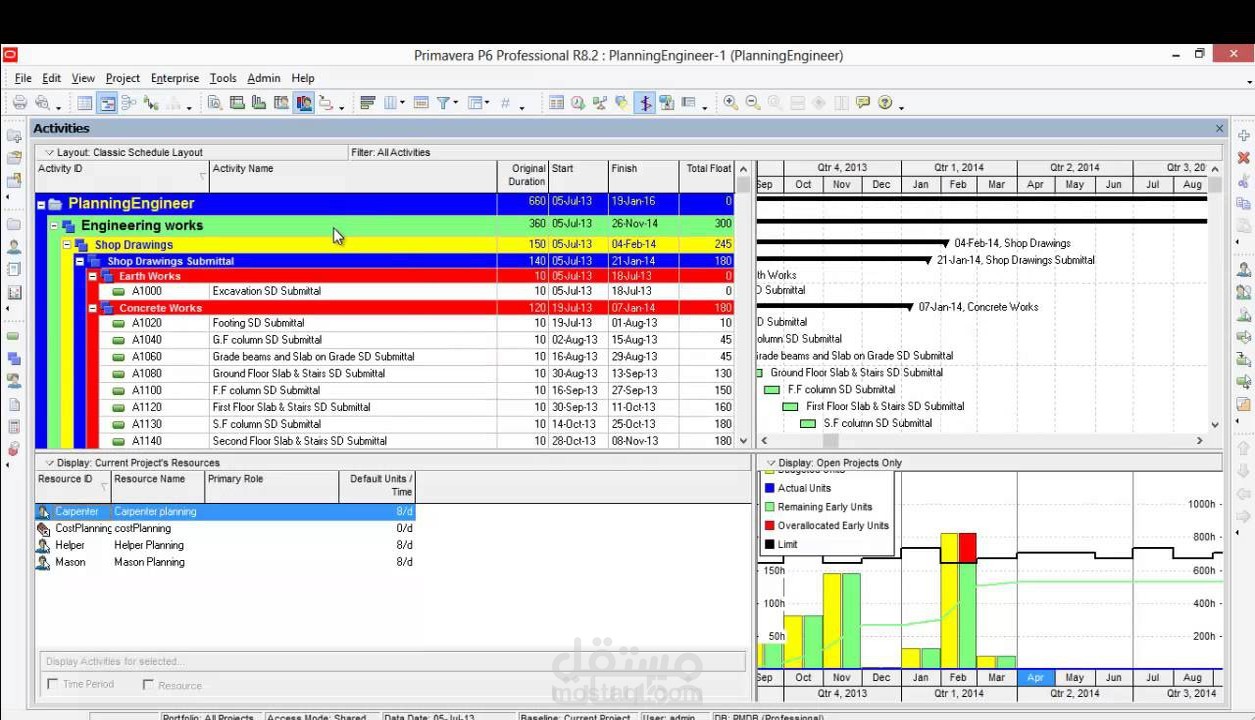The height and width of the screenshot is (720, 1255).
Task: Toggle highlighted Resource Usage Profile icon
Action: click(x=304, y=102)
